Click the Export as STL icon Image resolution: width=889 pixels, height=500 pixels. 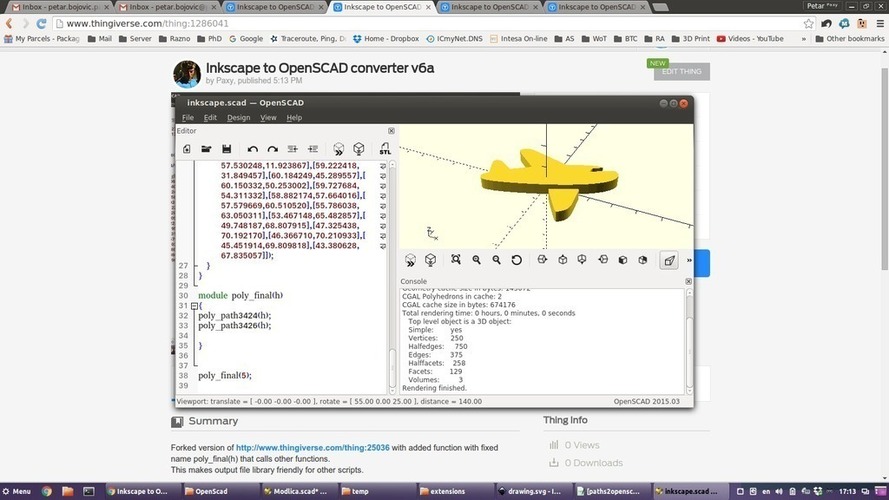(385, 149)
